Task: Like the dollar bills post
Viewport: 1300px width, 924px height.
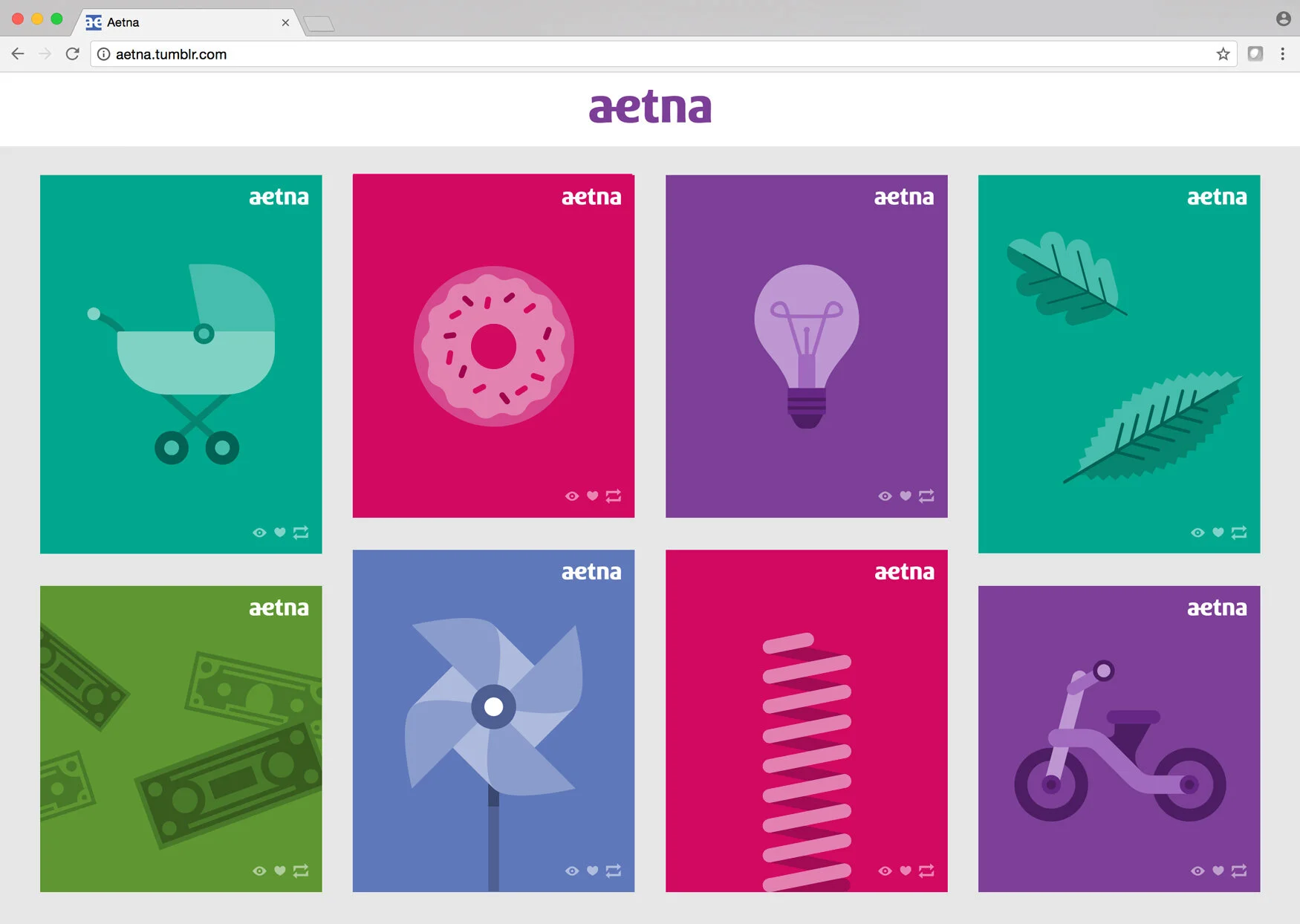Action: pos(280,871)
